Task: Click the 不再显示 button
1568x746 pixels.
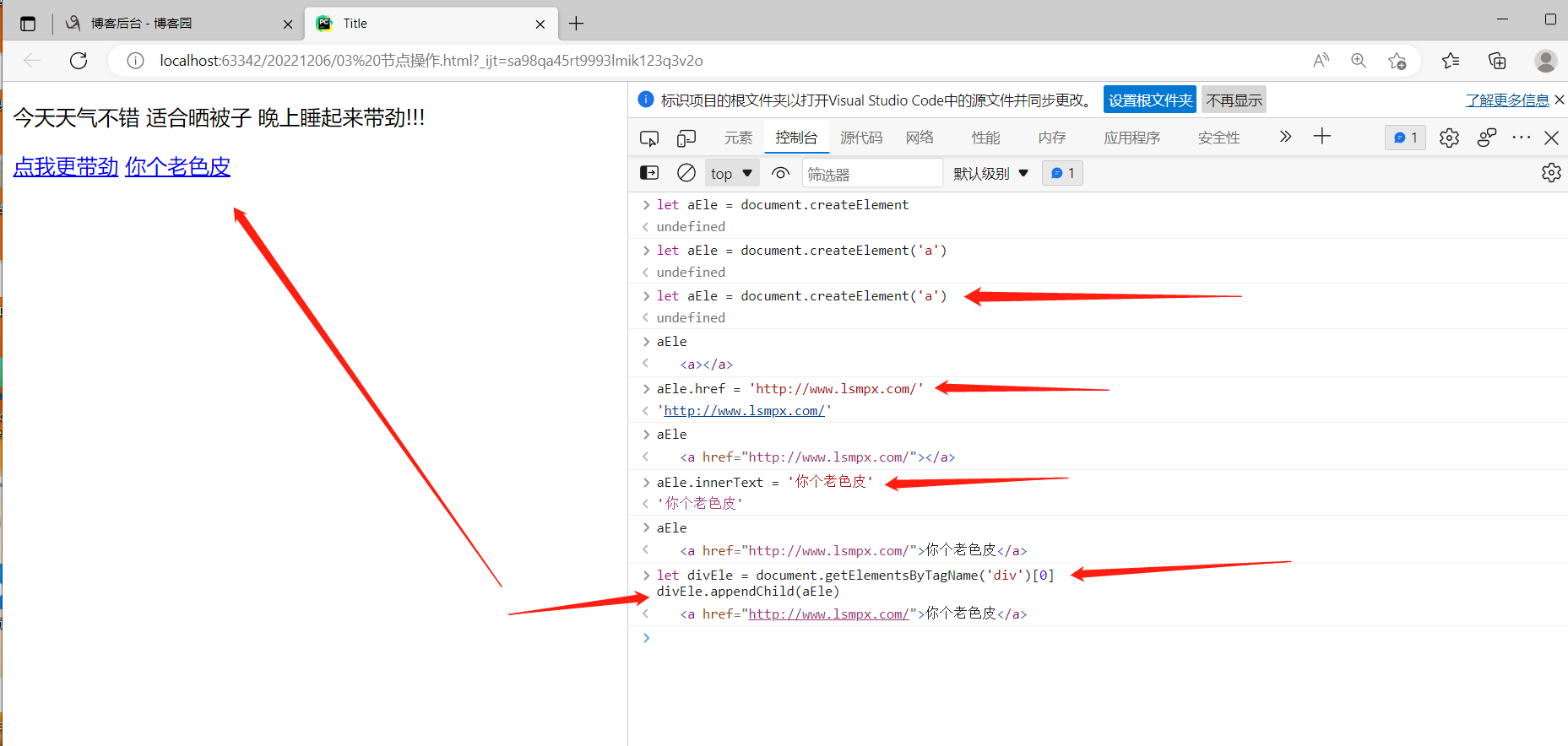Action: click(x=1234, y=100)
